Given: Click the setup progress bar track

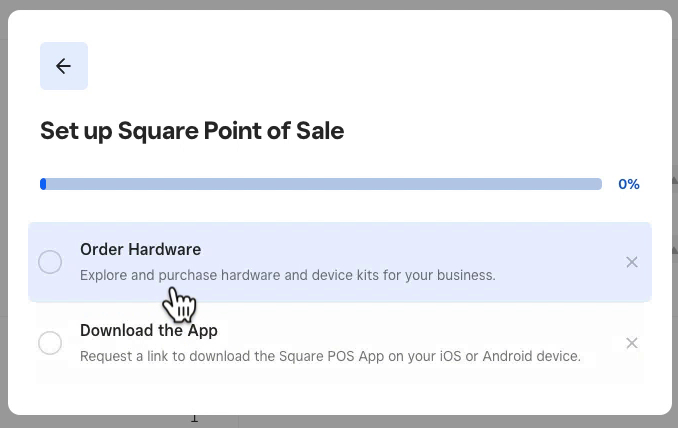Looking at the screenshot, I should 321,184.
